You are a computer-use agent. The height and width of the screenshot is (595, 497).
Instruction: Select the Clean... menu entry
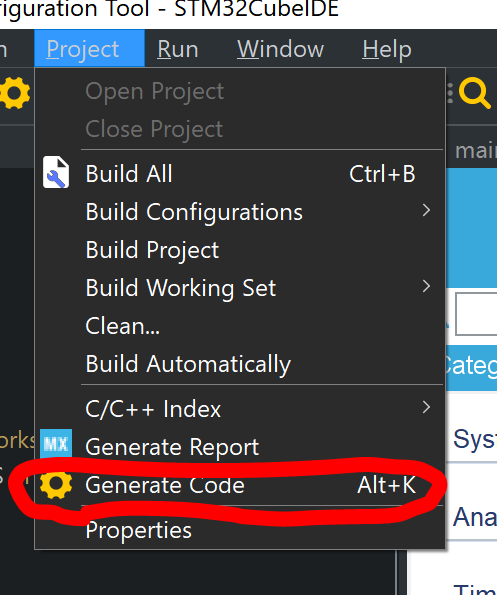coord(239,326)
